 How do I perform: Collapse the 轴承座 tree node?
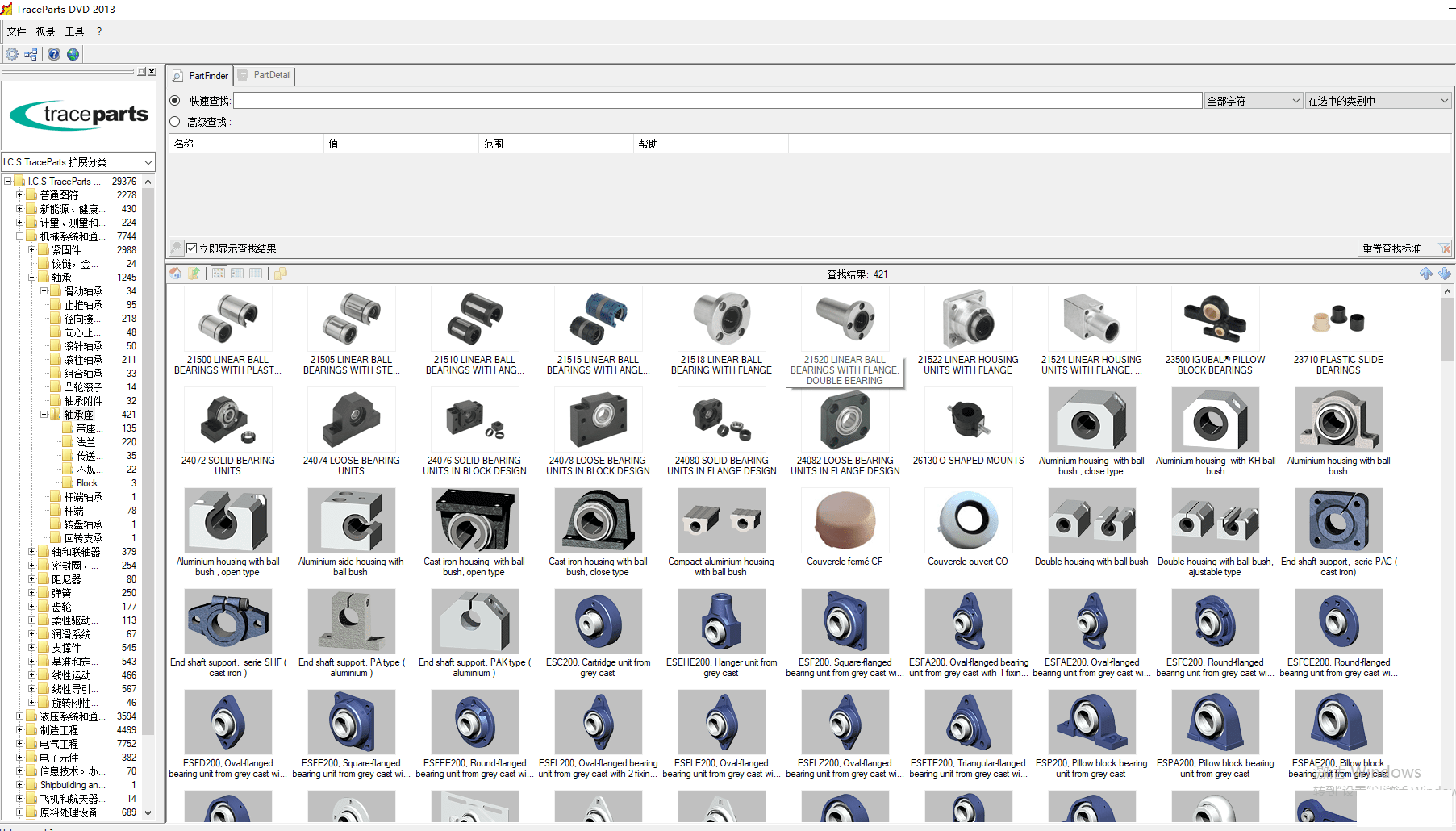point(44,415)
